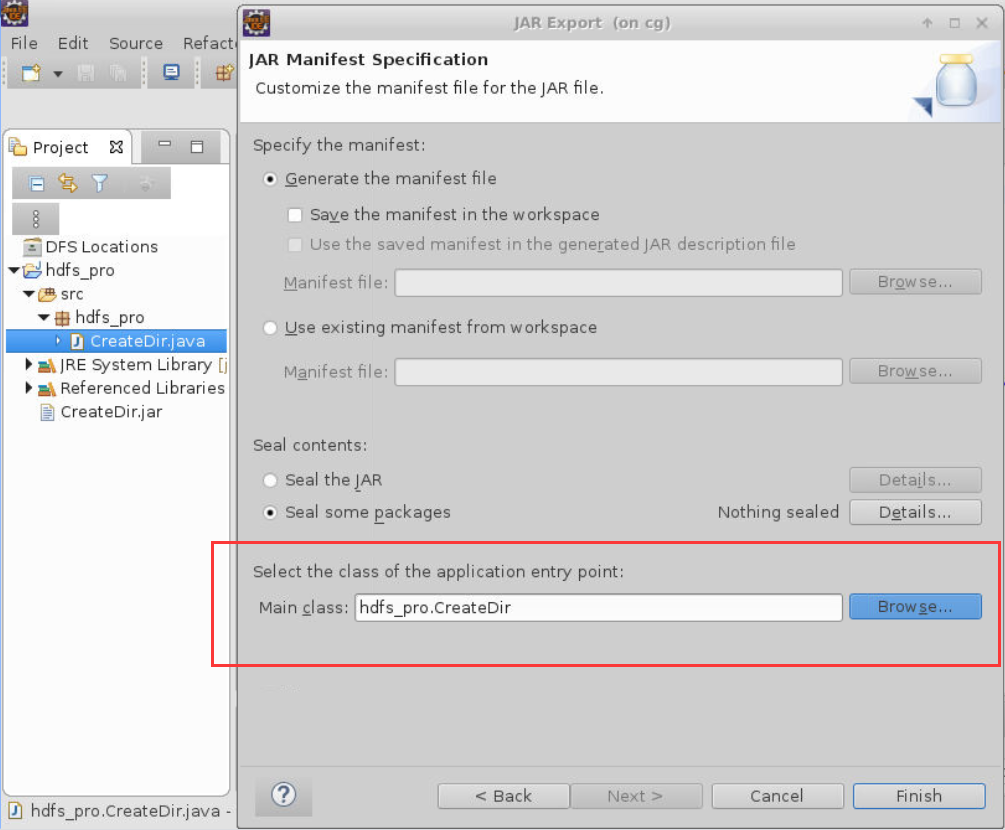This screenshot has width=1005, height=830.
Task: Click the Save toolbar icon
Action: coord(86,73)
